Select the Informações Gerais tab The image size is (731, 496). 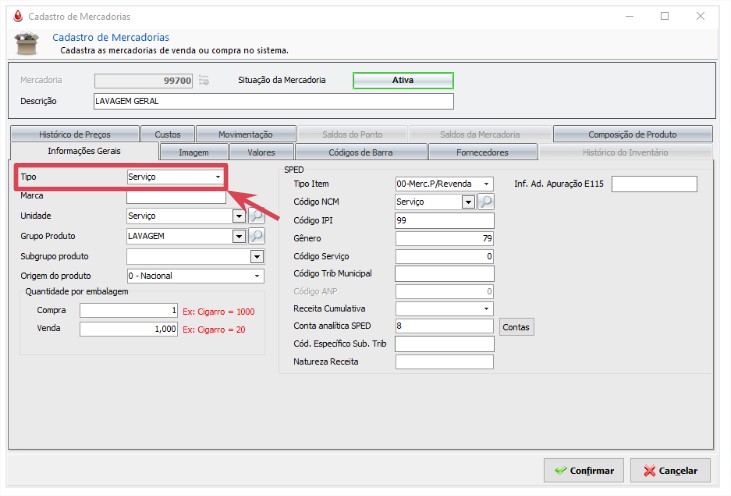pos(84,151)
